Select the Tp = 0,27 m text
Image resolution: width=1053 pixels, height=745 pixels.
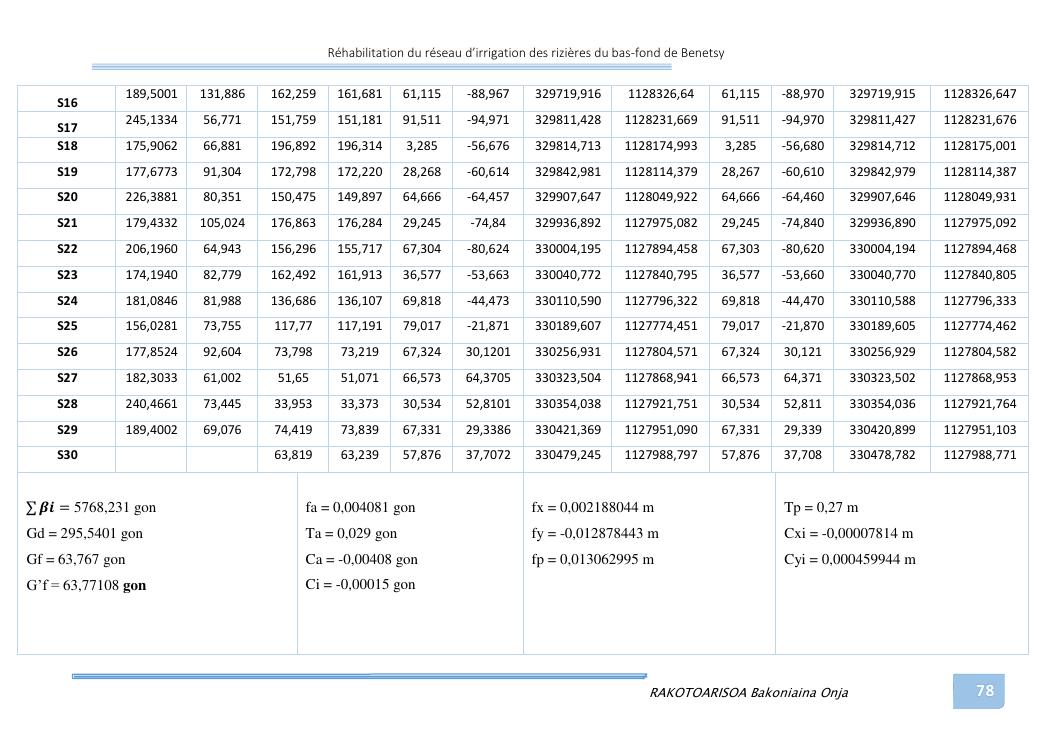coord(821,507)
